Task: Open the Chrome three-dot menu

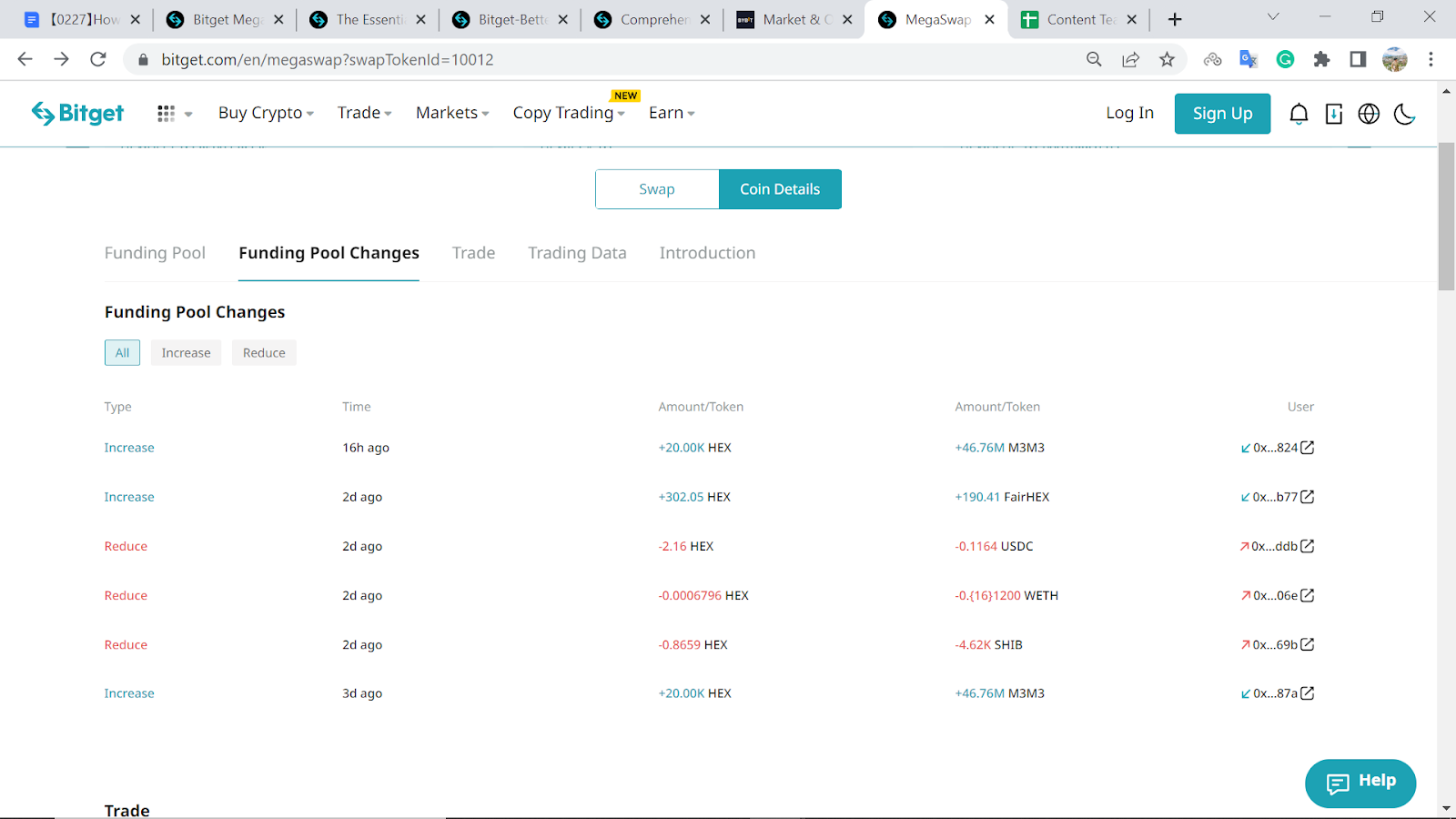Action: click(x=1431, y=59)
